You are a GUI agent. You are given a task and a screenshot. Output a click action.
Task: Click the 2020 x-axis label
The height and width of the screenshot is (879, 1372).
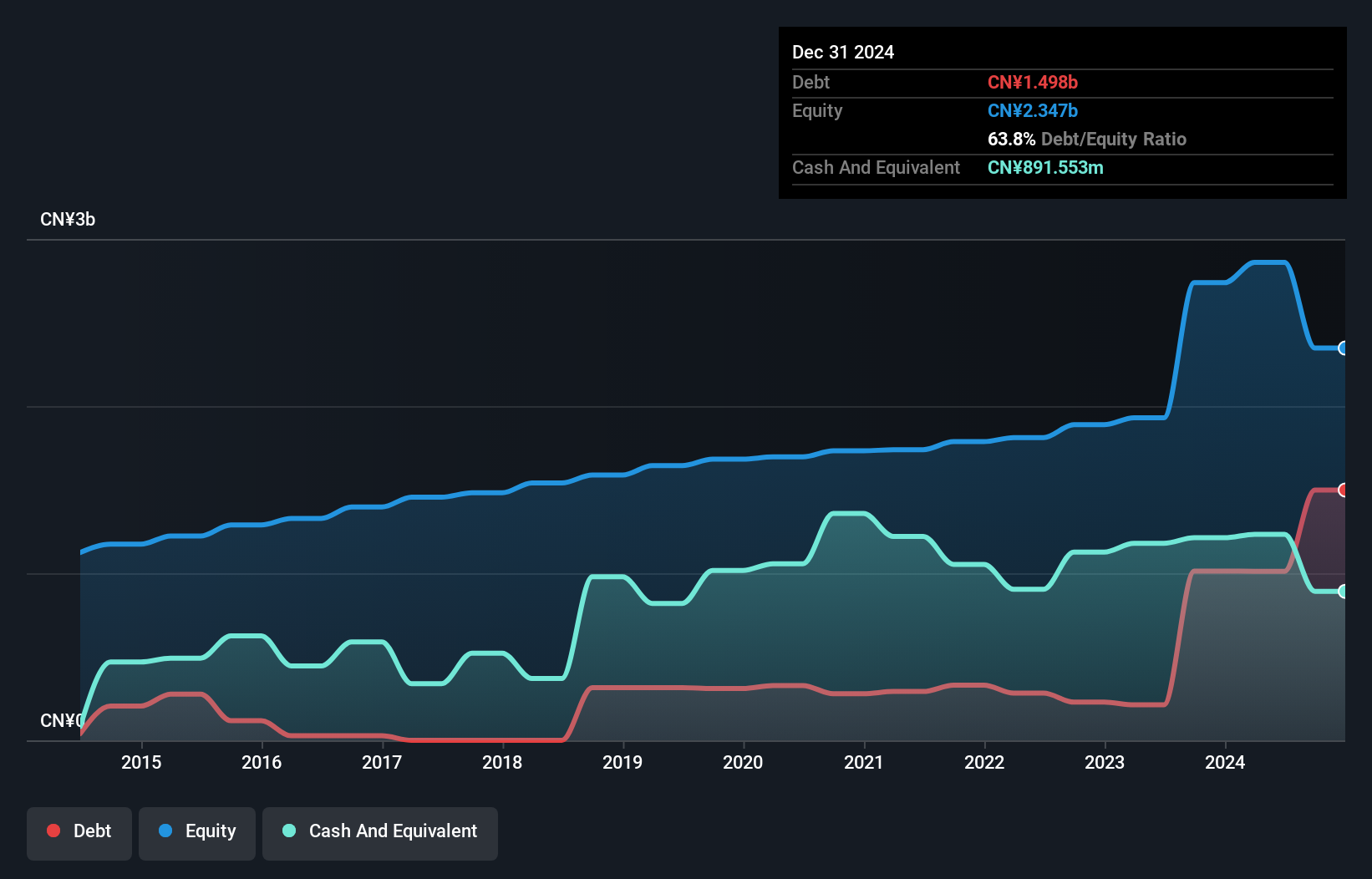743,762
